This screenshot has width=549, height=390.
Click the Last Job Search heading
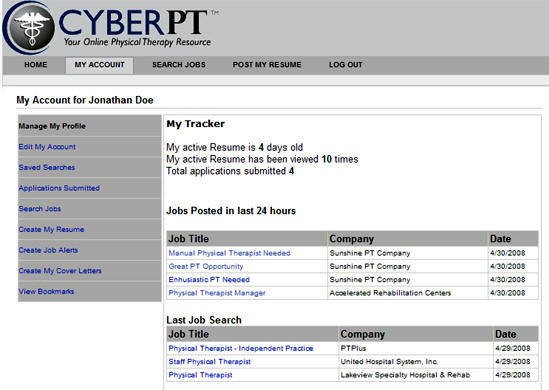pos(204,320)
